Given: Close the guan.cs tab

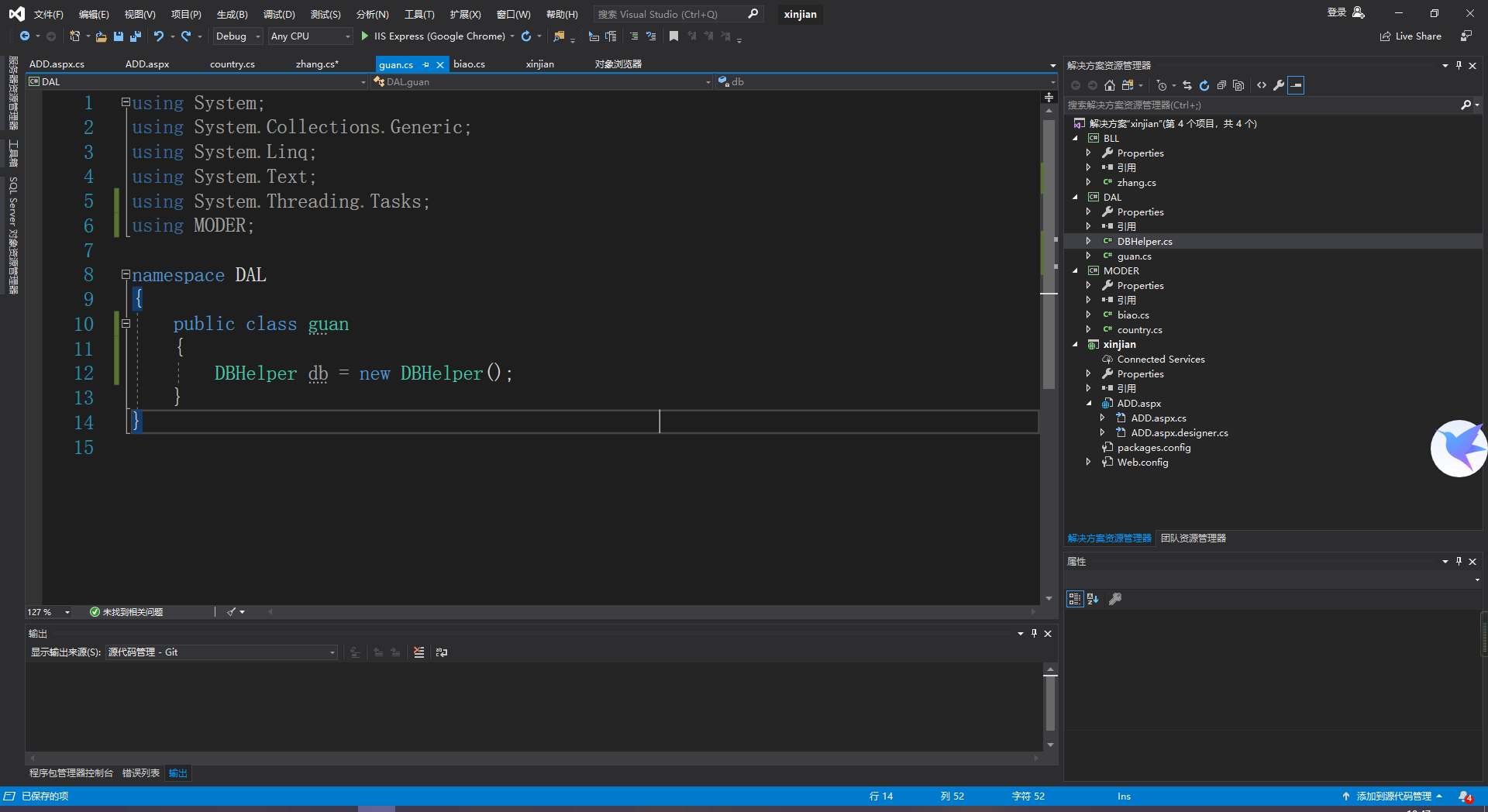Looking at the screenshot, I should (440, 65).
